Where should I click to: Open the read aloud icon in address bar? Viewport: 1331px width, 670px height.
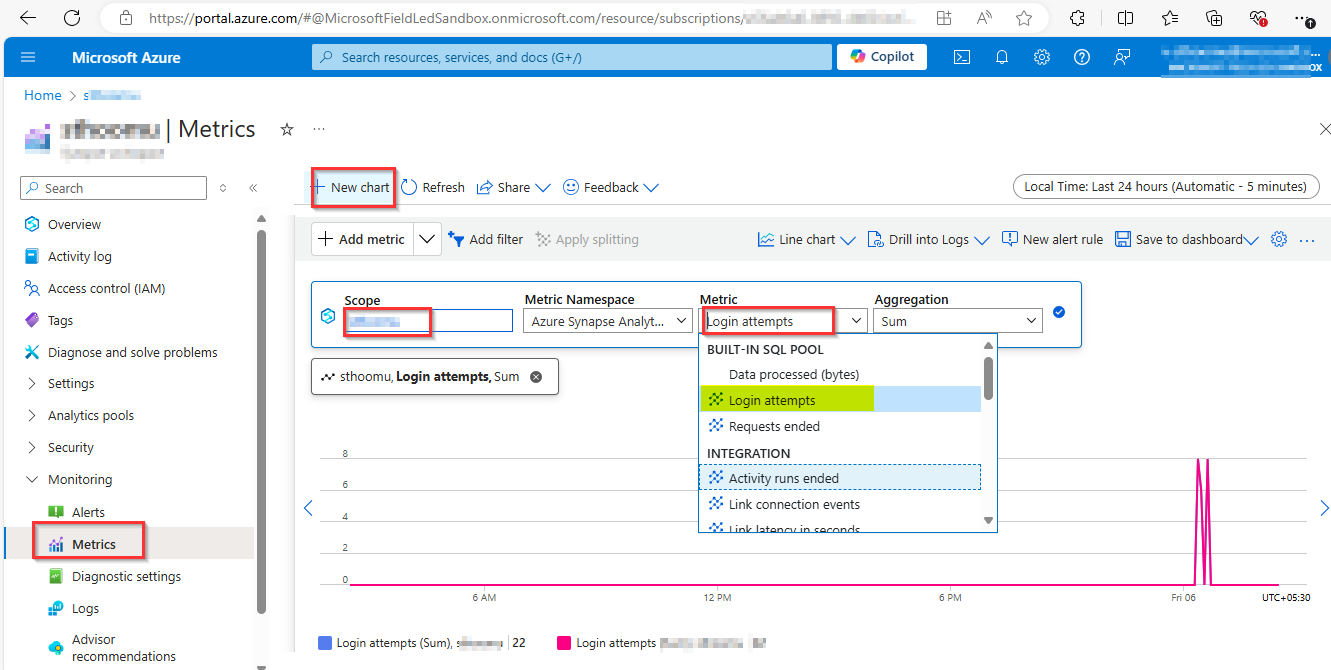pos(984,18)
